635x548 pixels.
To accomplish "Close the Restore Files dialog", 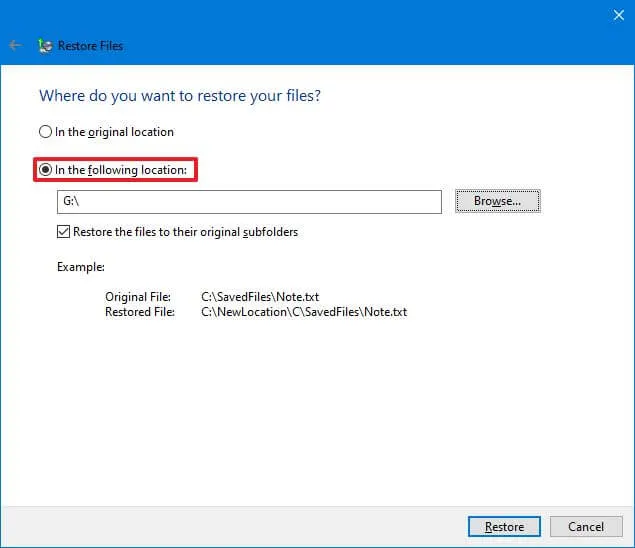I will pyautogui.click(x=618, y=15).
